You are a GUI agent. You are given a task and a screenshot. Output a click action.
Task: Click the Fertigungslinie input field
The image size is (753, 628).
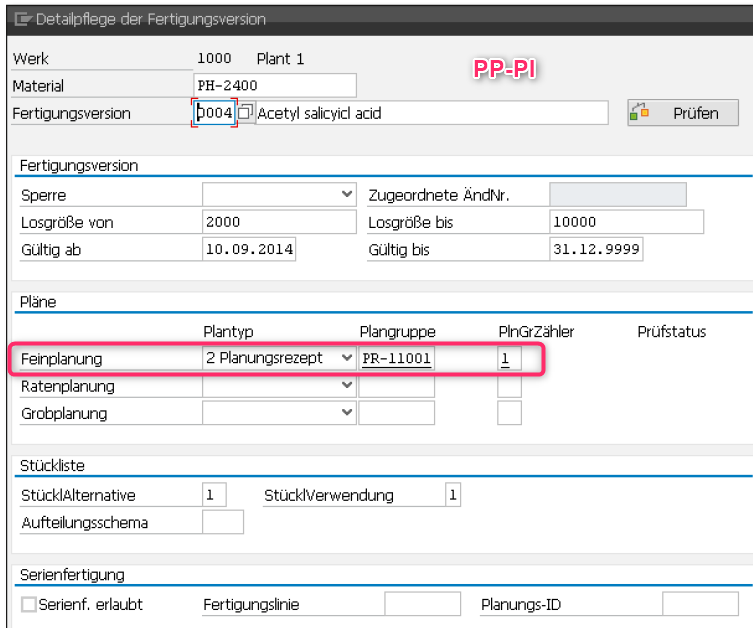coord(422,604)
